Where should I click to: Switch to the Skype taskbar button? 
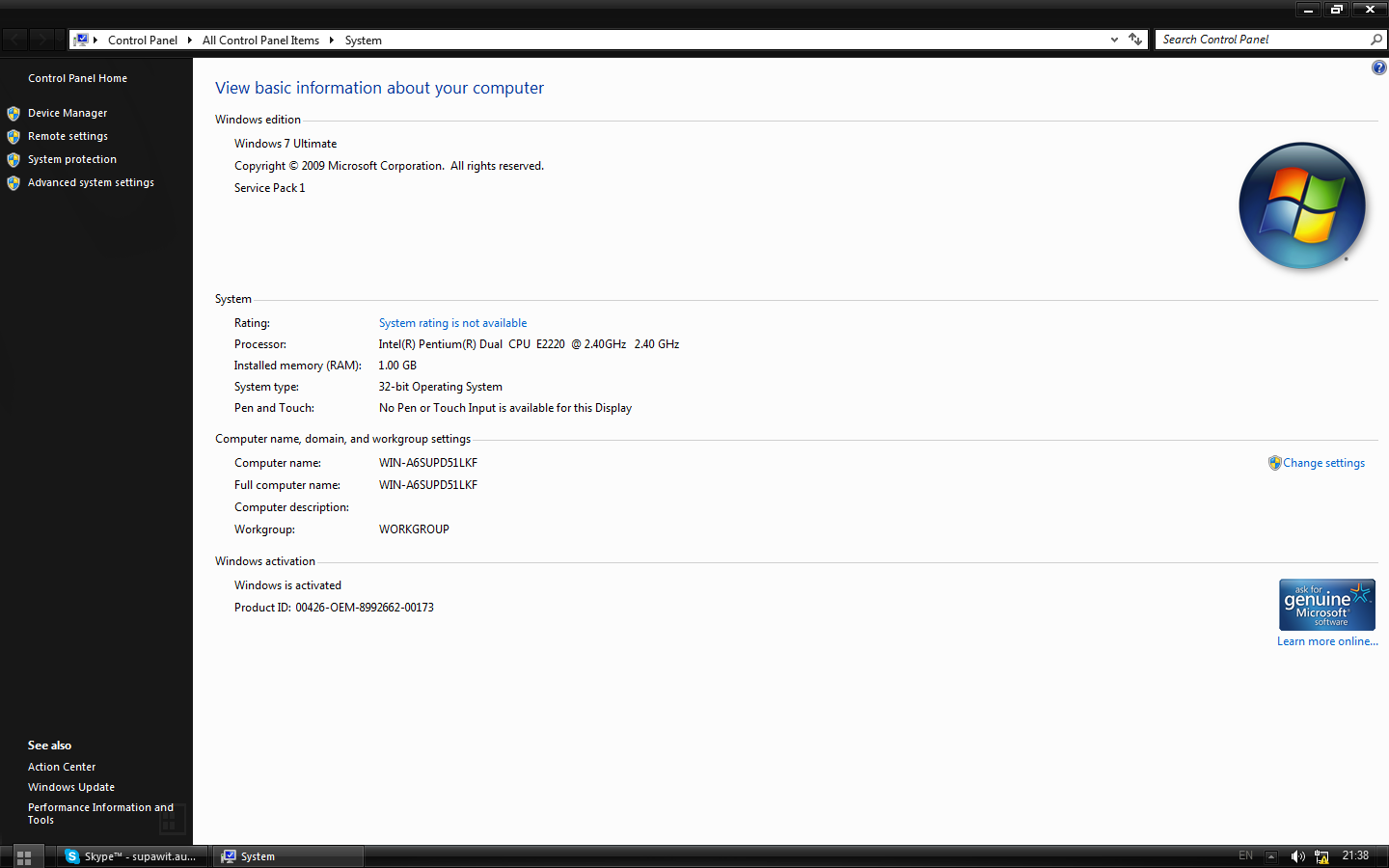[132, 856]
